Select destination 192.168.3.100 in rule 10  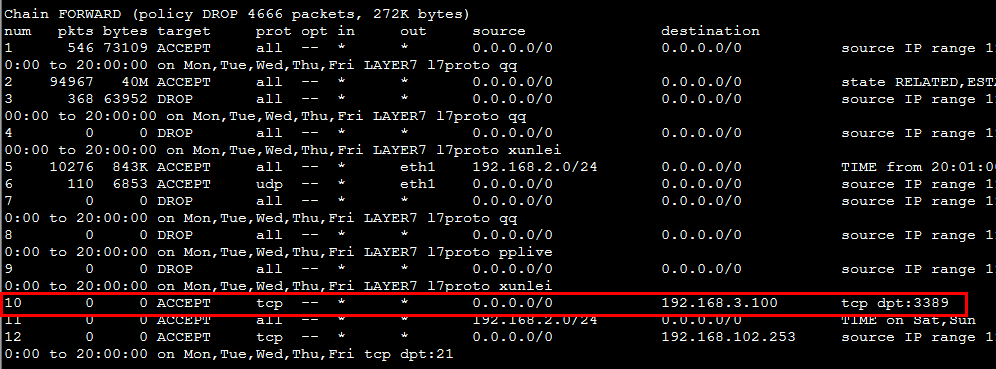pos(720,303)
